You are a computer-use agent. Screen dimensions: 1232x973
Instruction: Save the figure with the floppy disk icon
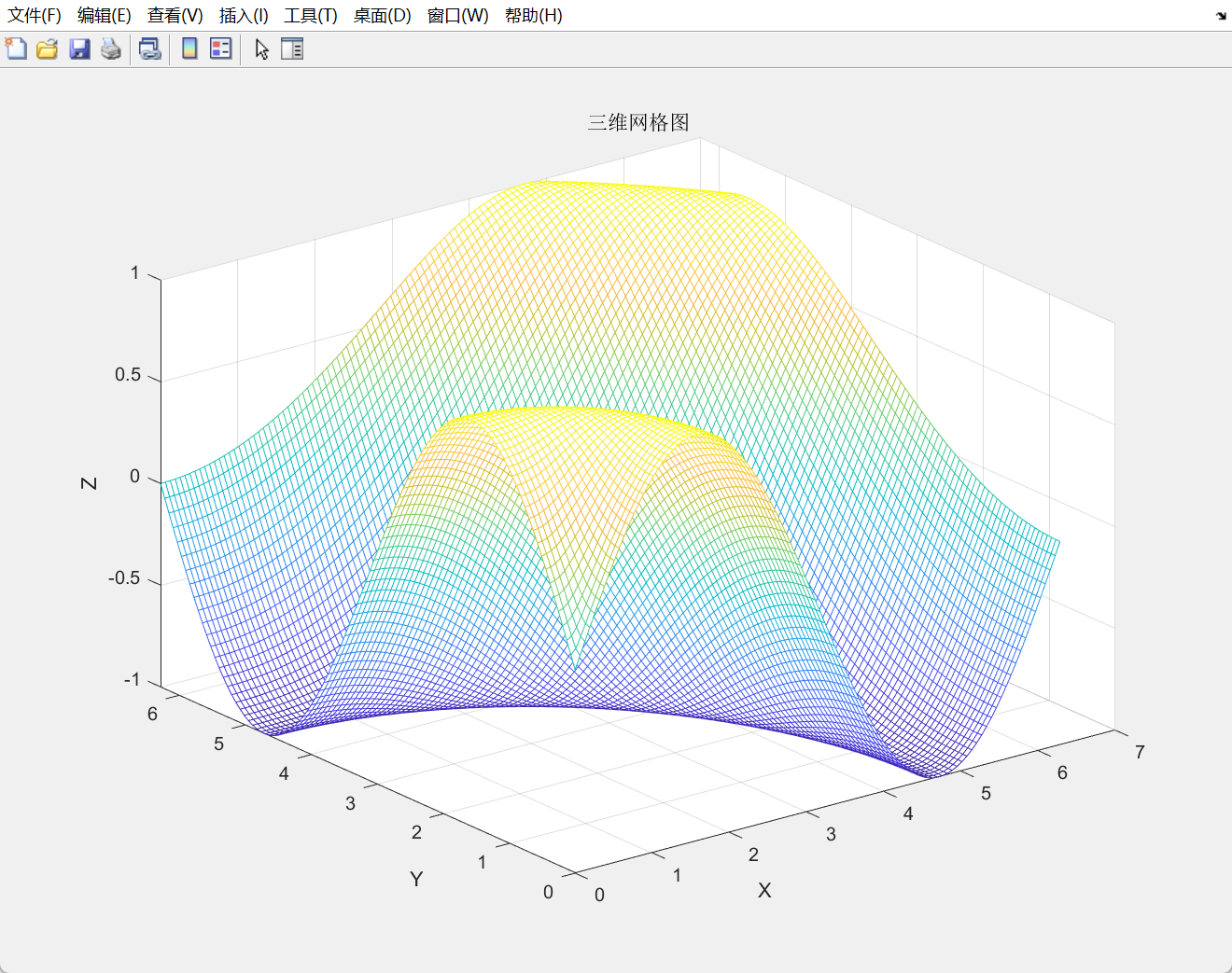tap(79, 49)
